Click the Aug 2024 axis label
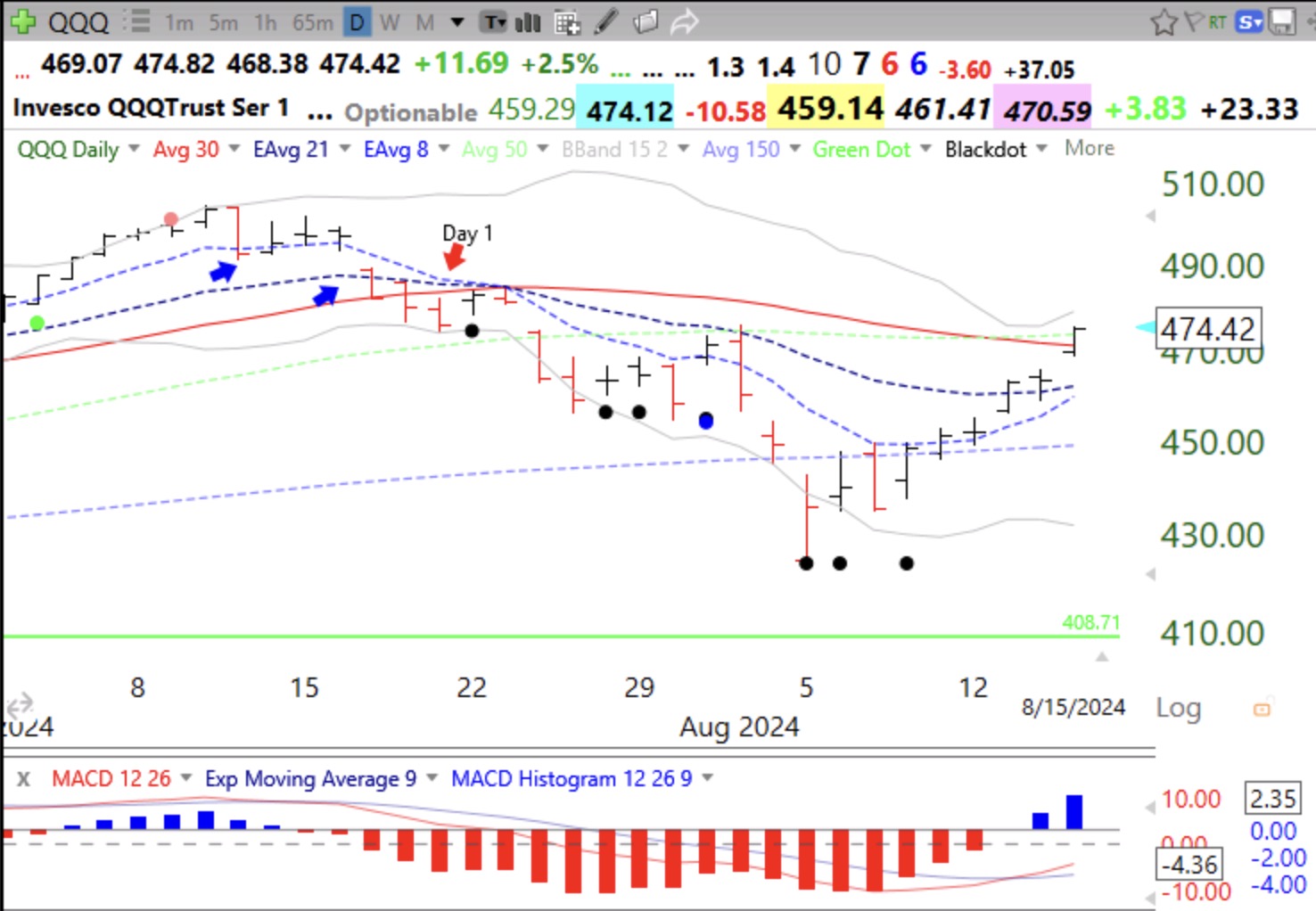 [739, 726]
